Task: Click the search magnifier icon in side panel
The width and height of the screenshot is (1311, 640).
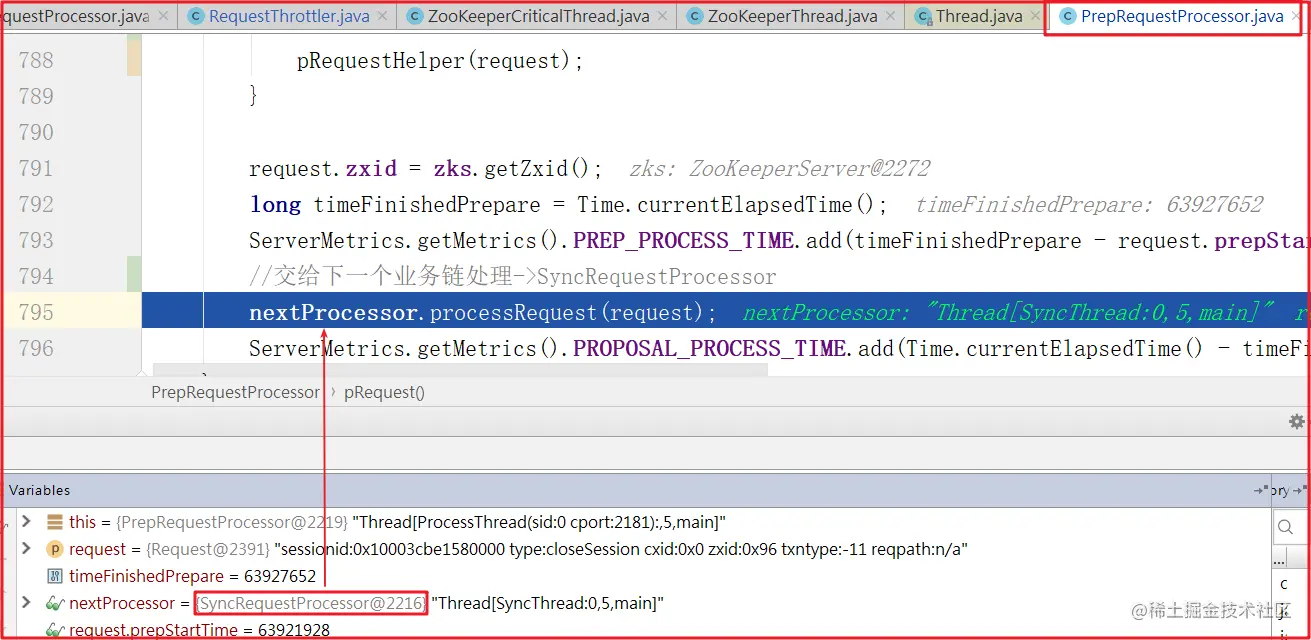Action: [1285, 526]
